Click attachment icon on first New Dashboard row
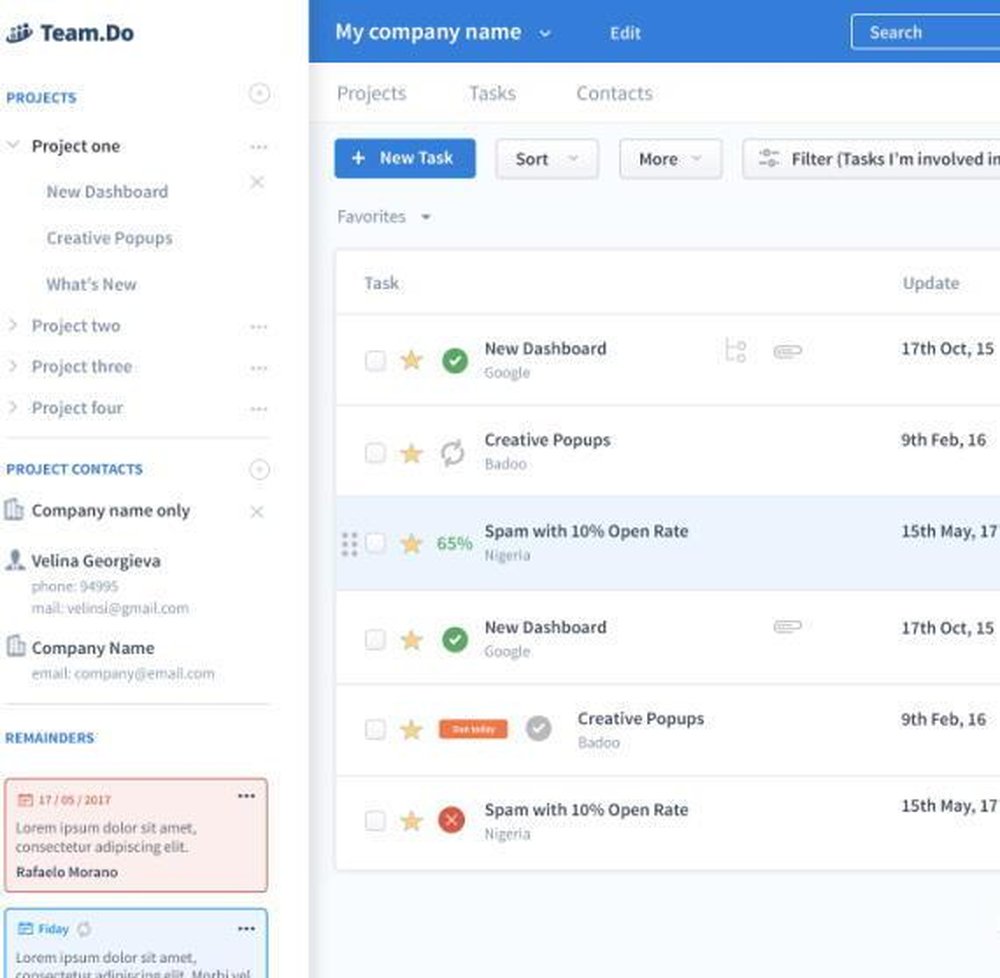Viewport: 1000px width, 978px height. tap(788, 351)
